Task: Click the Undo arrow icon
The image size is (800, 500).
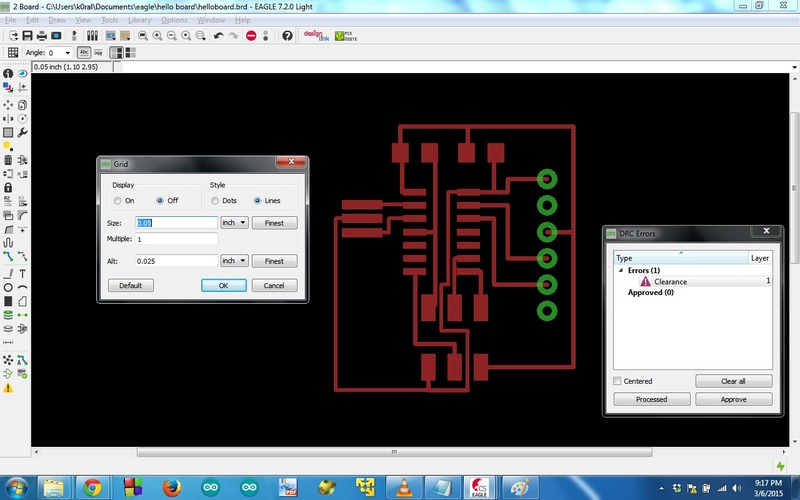Action: click(219, 36)
